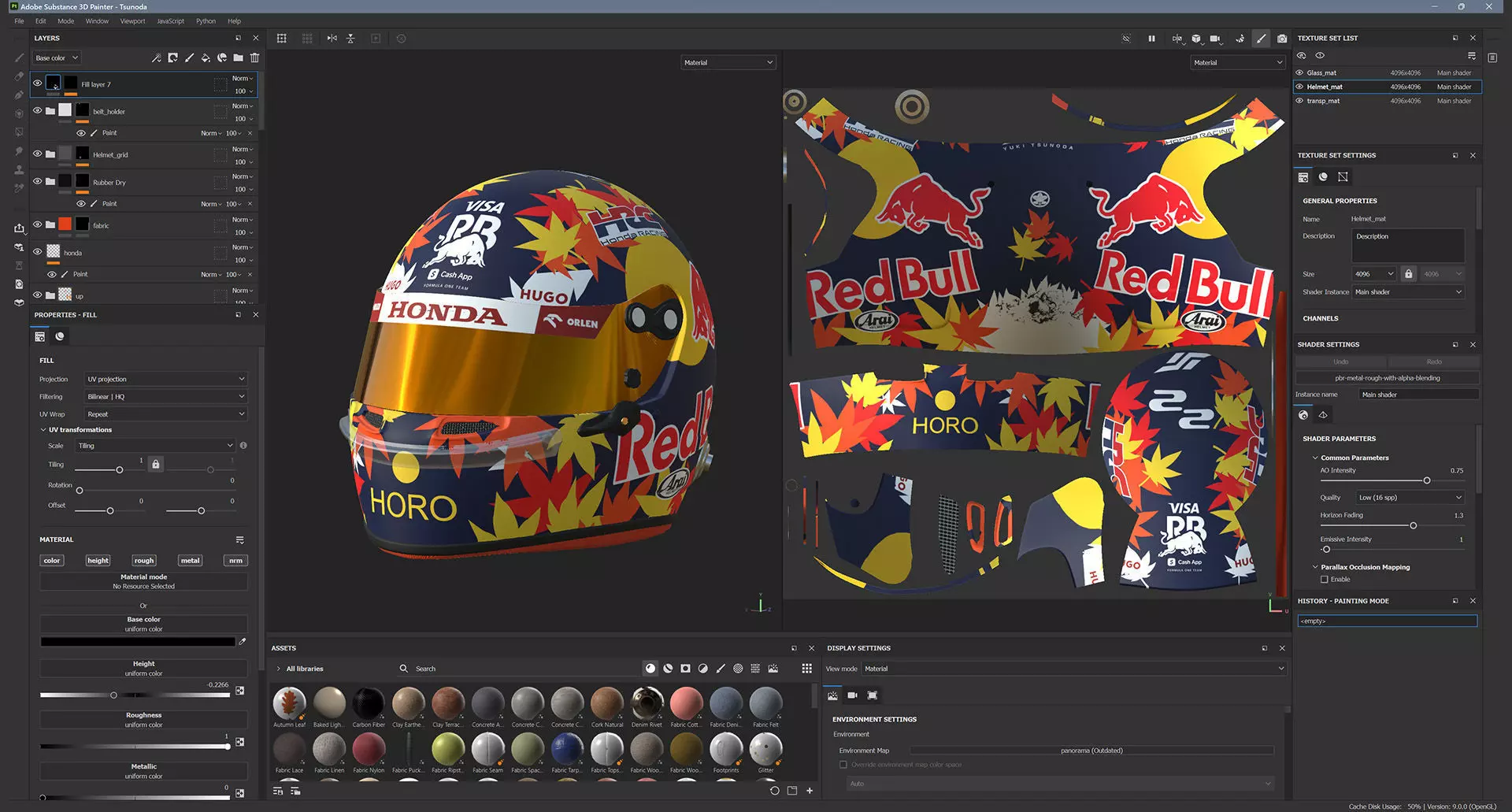Open the camera settings tab in Display Settings
1512x812 pixels.
pos(852,695)
